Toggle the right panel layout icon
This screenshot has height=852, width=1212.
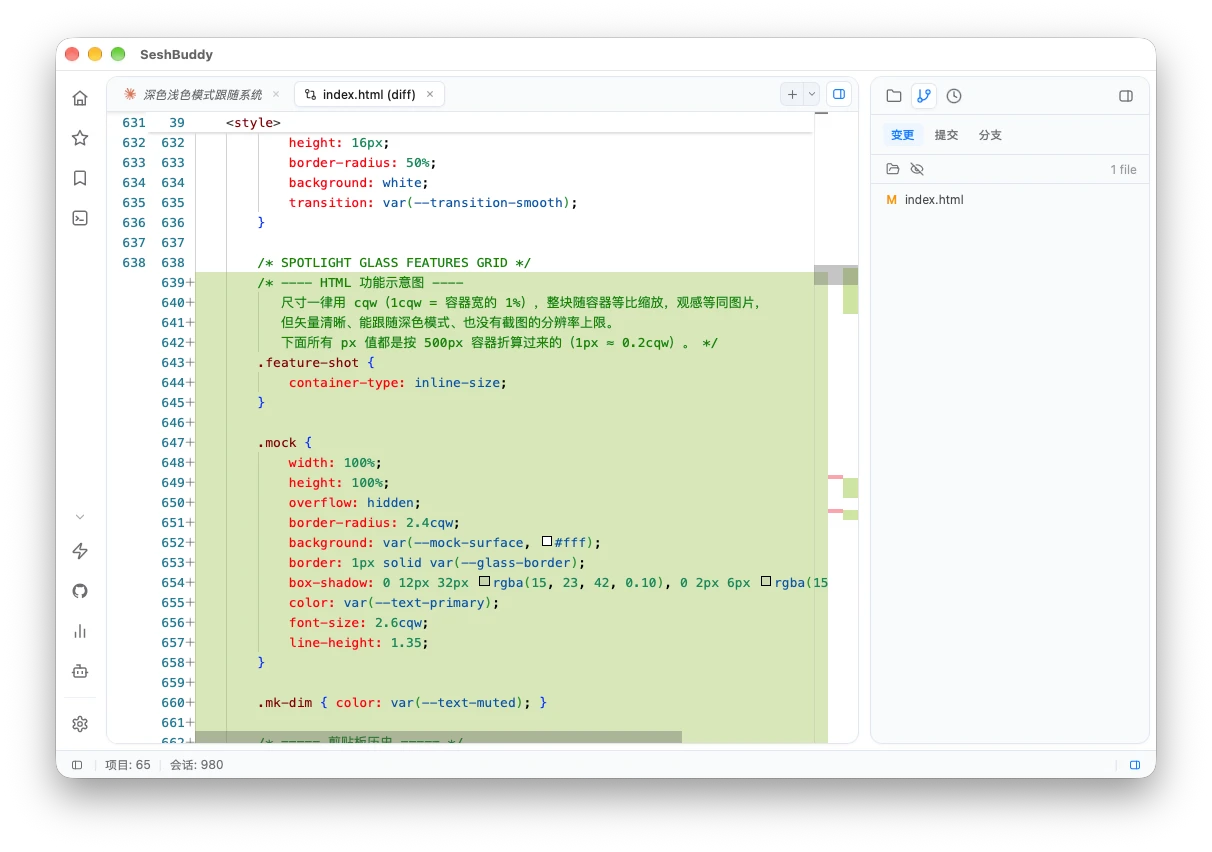1126,96
